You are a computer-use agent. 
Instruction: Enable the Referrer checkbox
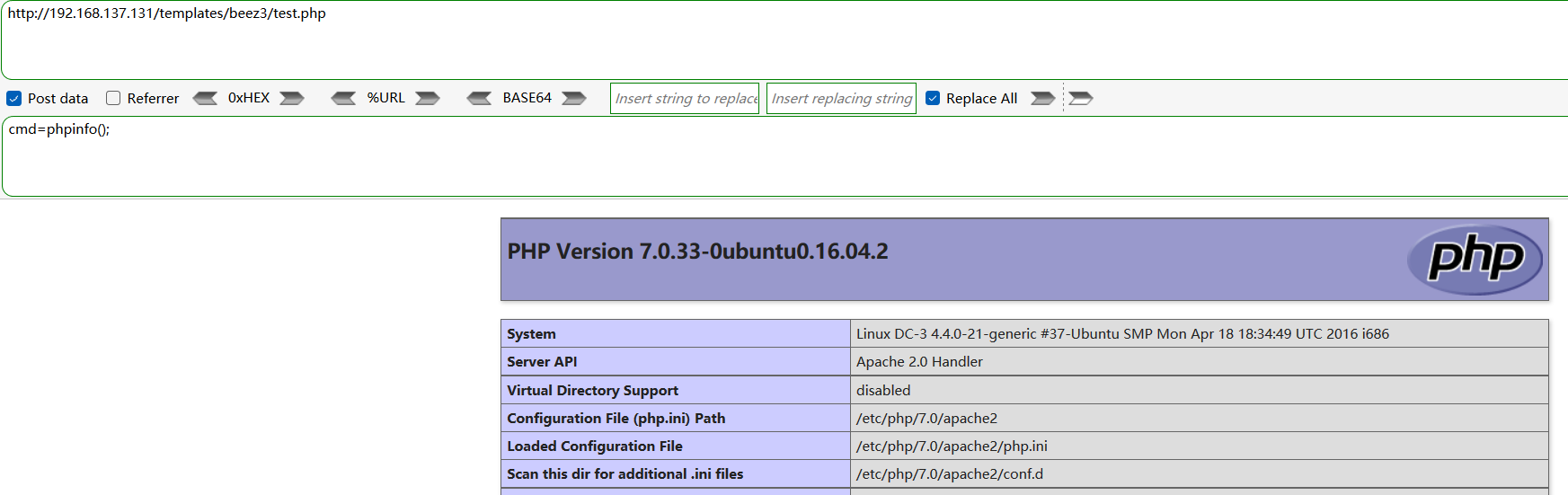click(x=113, y=98)
